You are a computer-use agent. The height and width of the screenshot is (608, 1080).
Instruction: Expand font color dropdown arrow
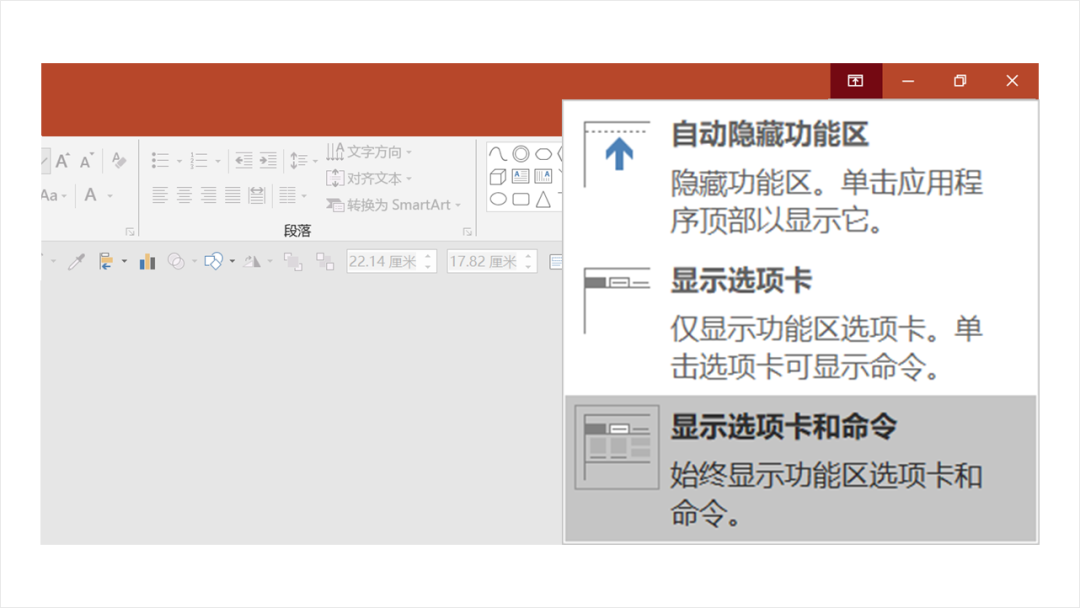(110, 196)
